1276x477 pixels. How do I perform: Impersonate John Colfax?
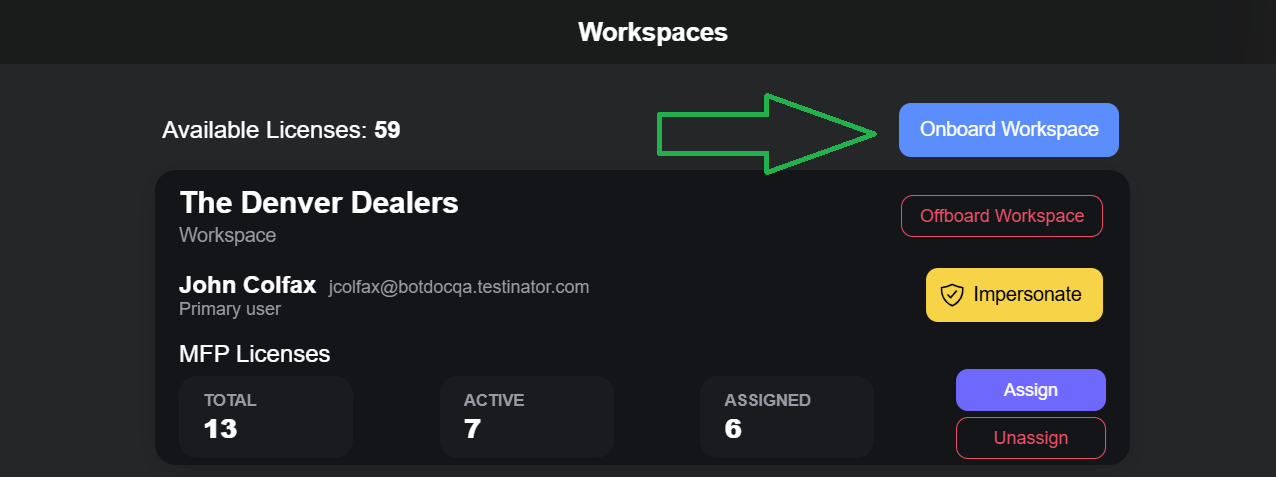coord(1014,295)
